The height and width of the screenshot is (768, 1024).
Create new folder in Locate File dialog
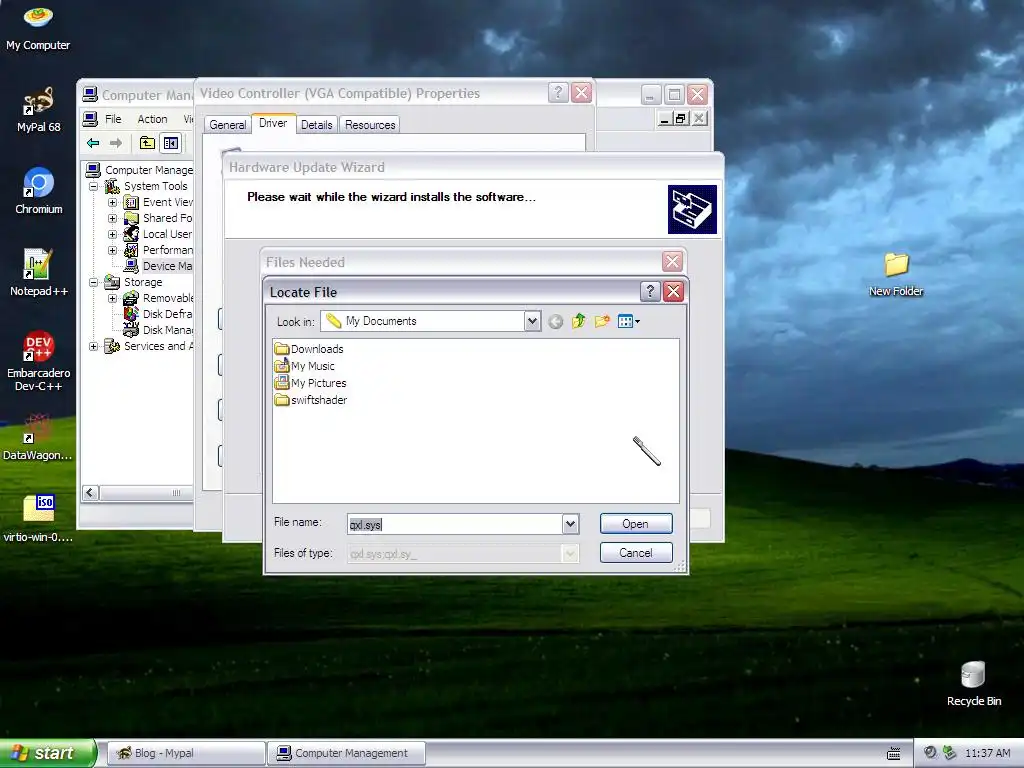(x=601, y=321)
